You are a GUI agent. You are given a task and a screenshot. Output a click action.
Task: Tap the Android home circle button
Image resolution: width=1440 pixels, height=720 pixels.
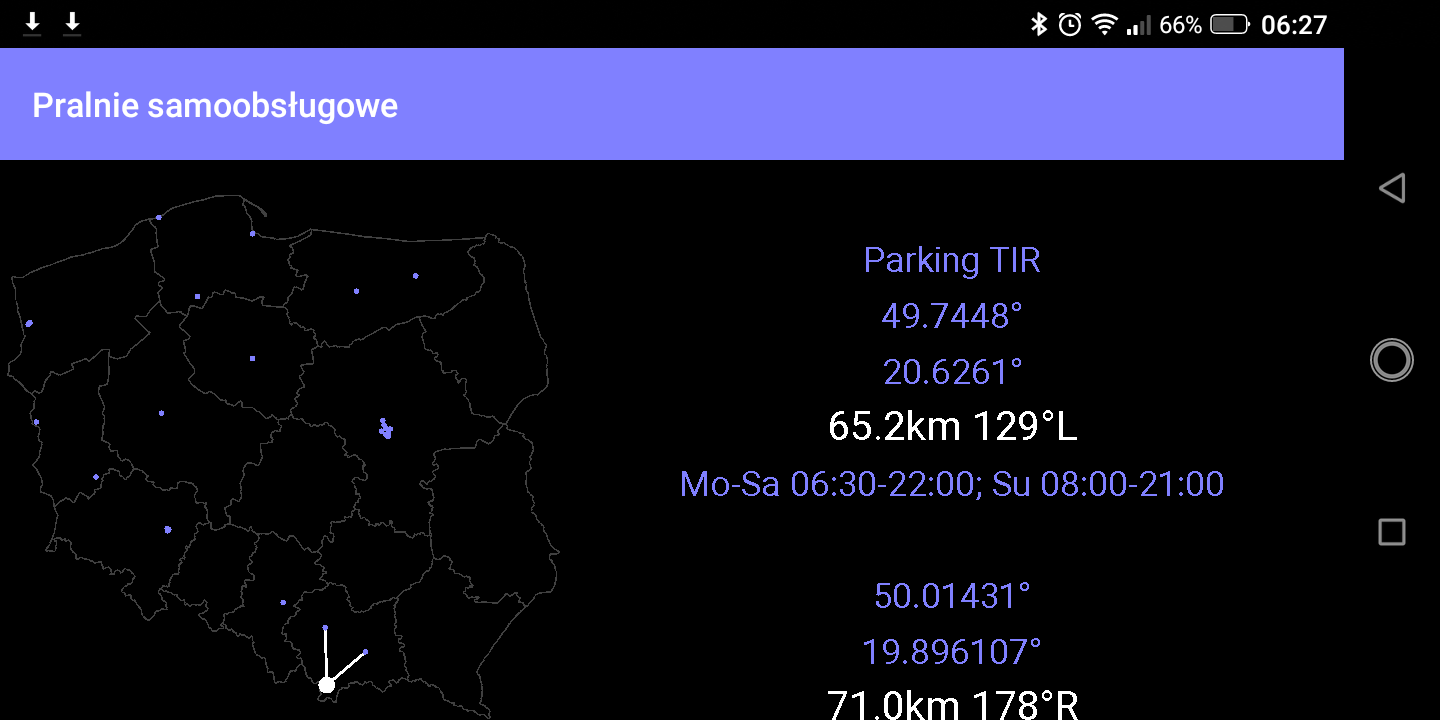[x=1392, y=360]
